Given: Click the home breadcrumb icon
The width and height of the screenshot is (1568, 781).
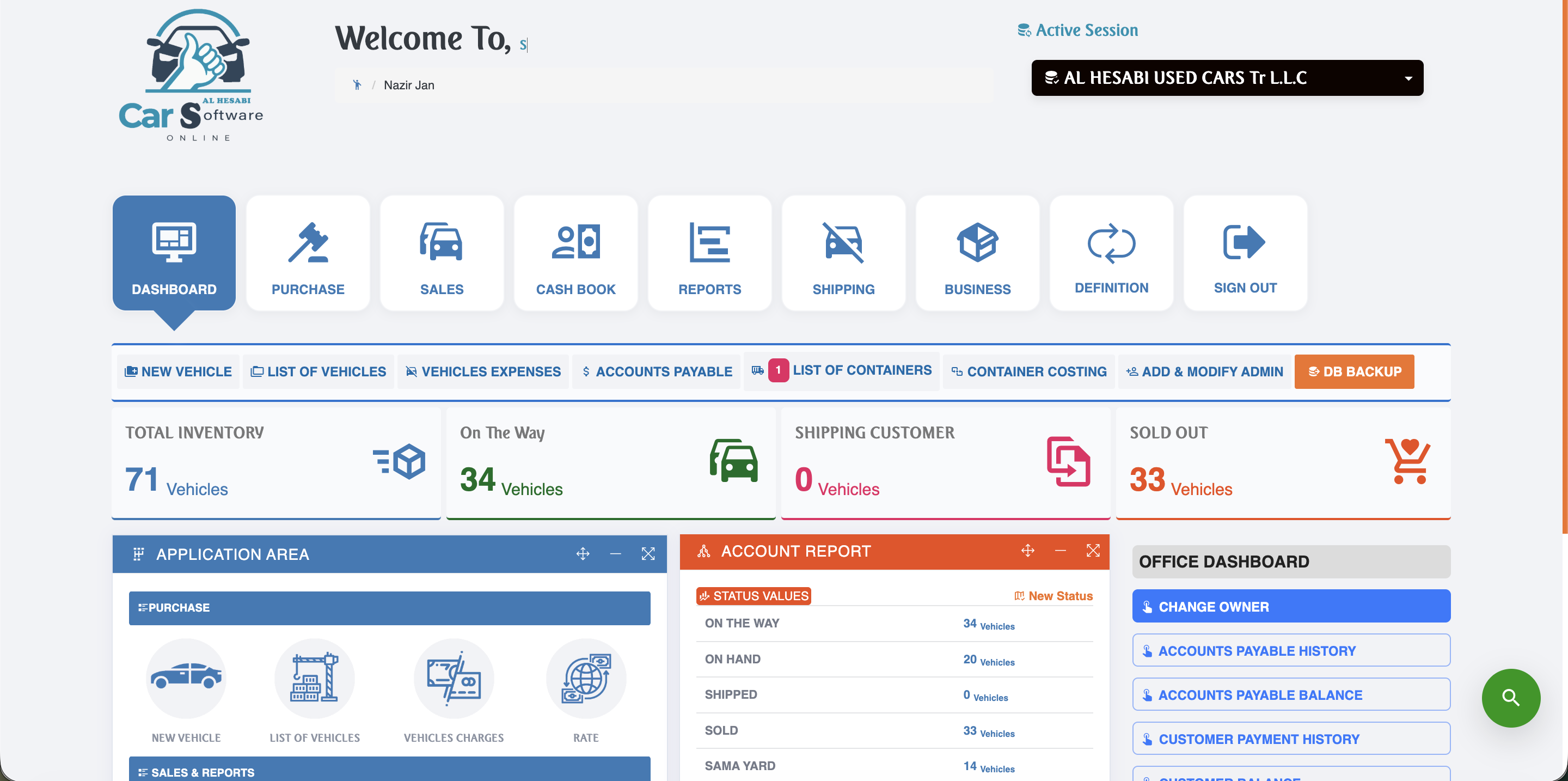Looking at the screenshot, I should click(x=357, y=85).
